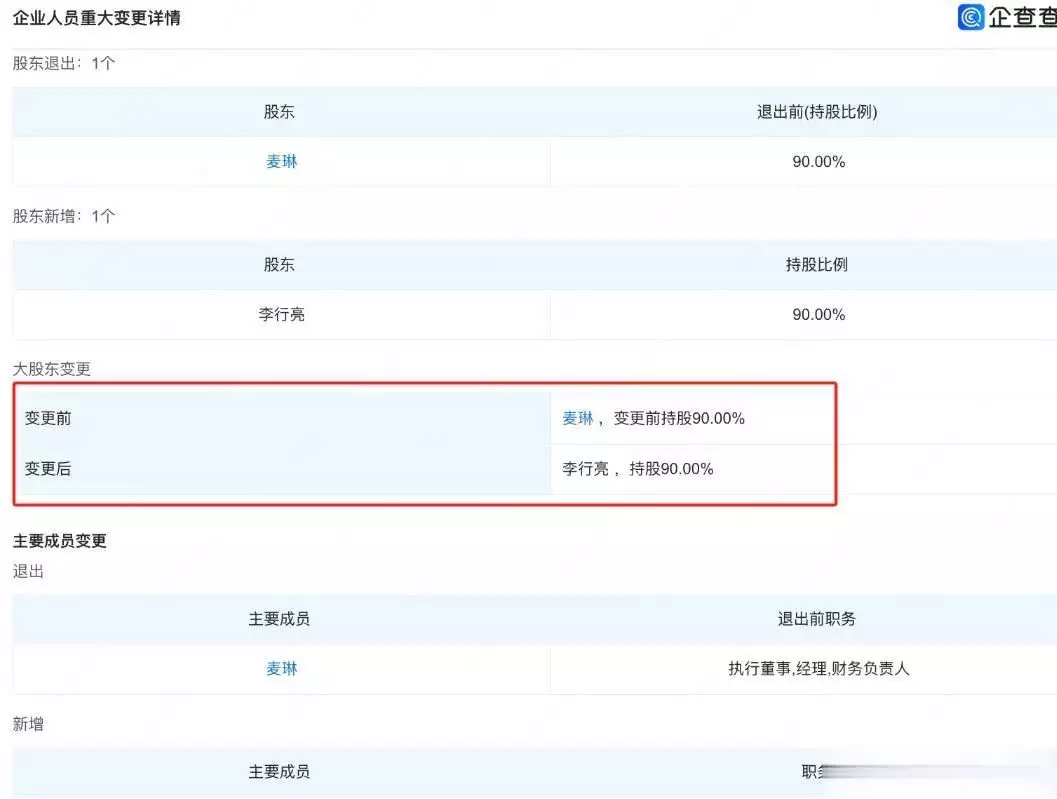Click the 企业人员重大变更详情 title

pos(96,18)
